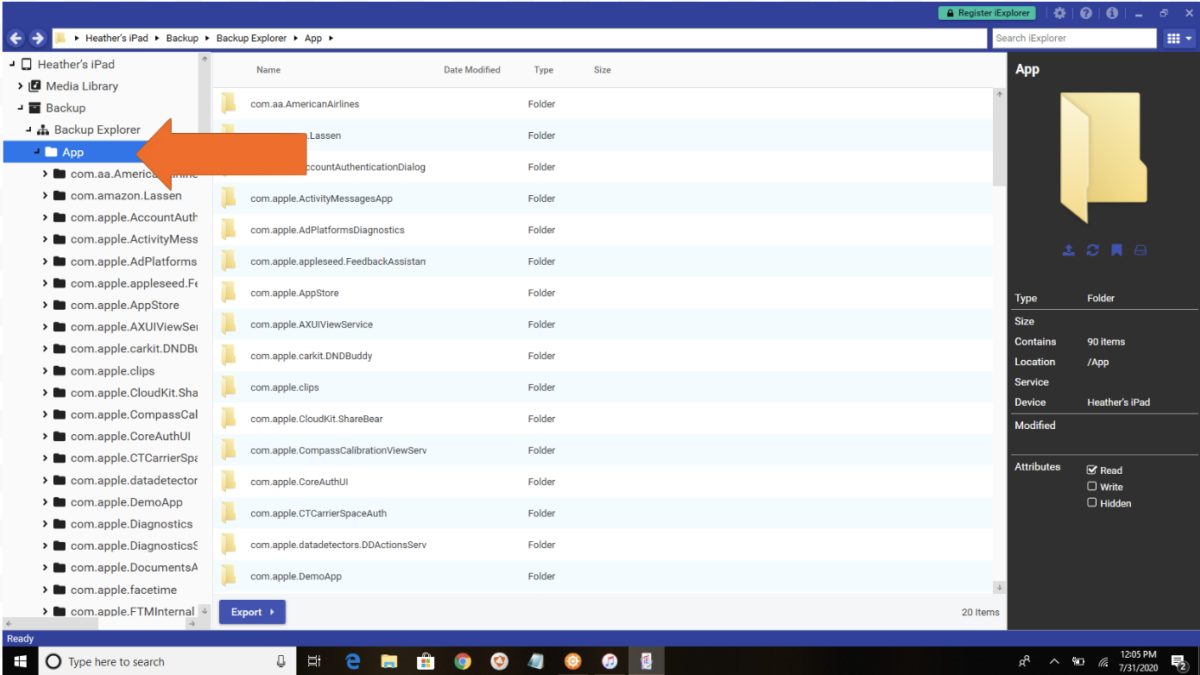The height and width of the screenshot is (675, 1200).
Task: Uncheck the Read attribute checkbox
Action: pos(1093,469)
